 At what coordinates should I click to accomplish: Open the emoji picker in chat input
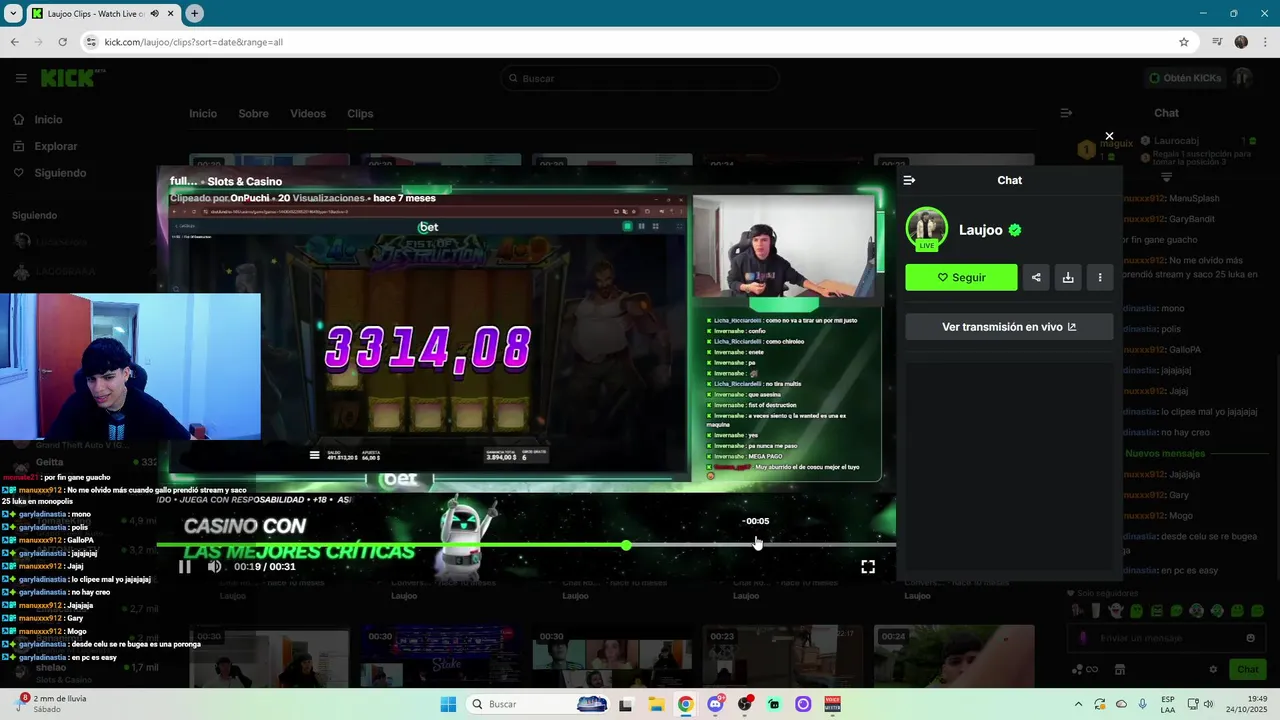click(x=1250, y=638)
